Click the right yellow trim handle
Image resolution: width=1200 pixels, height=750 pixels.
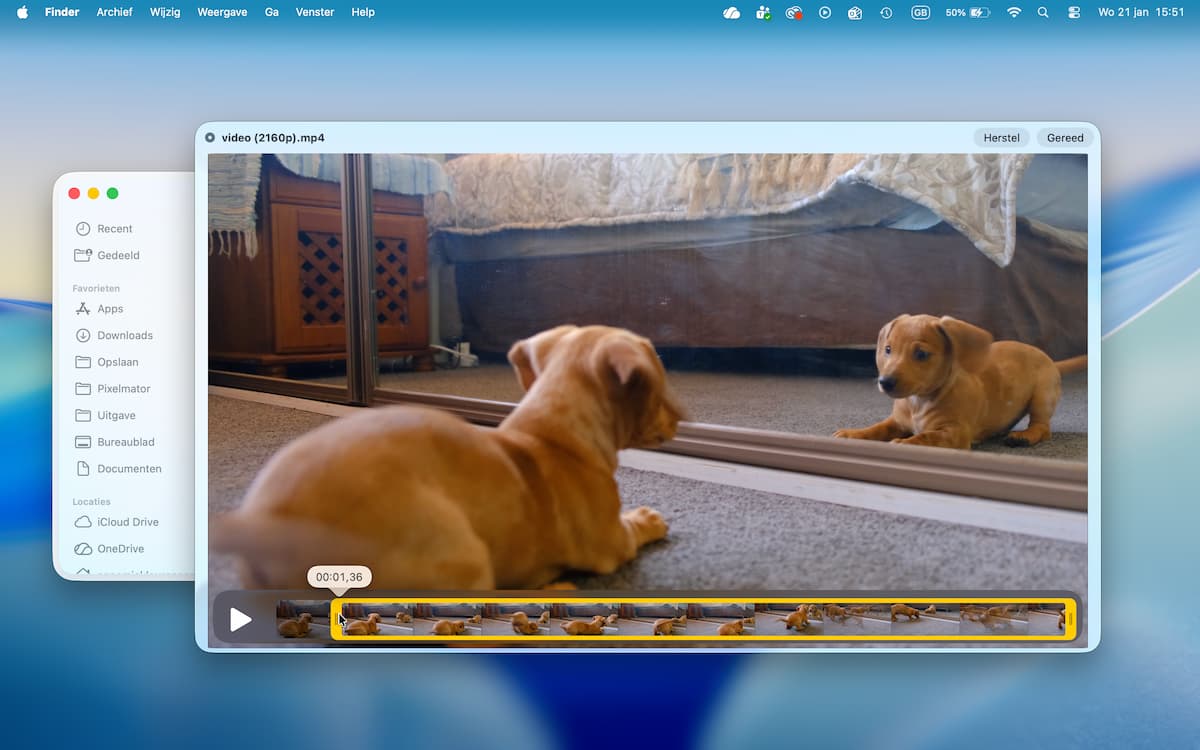pyautogui.click(x=1070, y=620)
